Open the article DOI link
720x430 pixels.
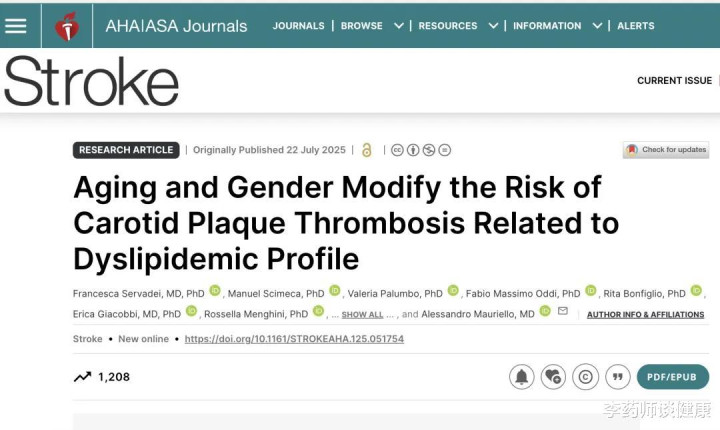tap(294, 339)
